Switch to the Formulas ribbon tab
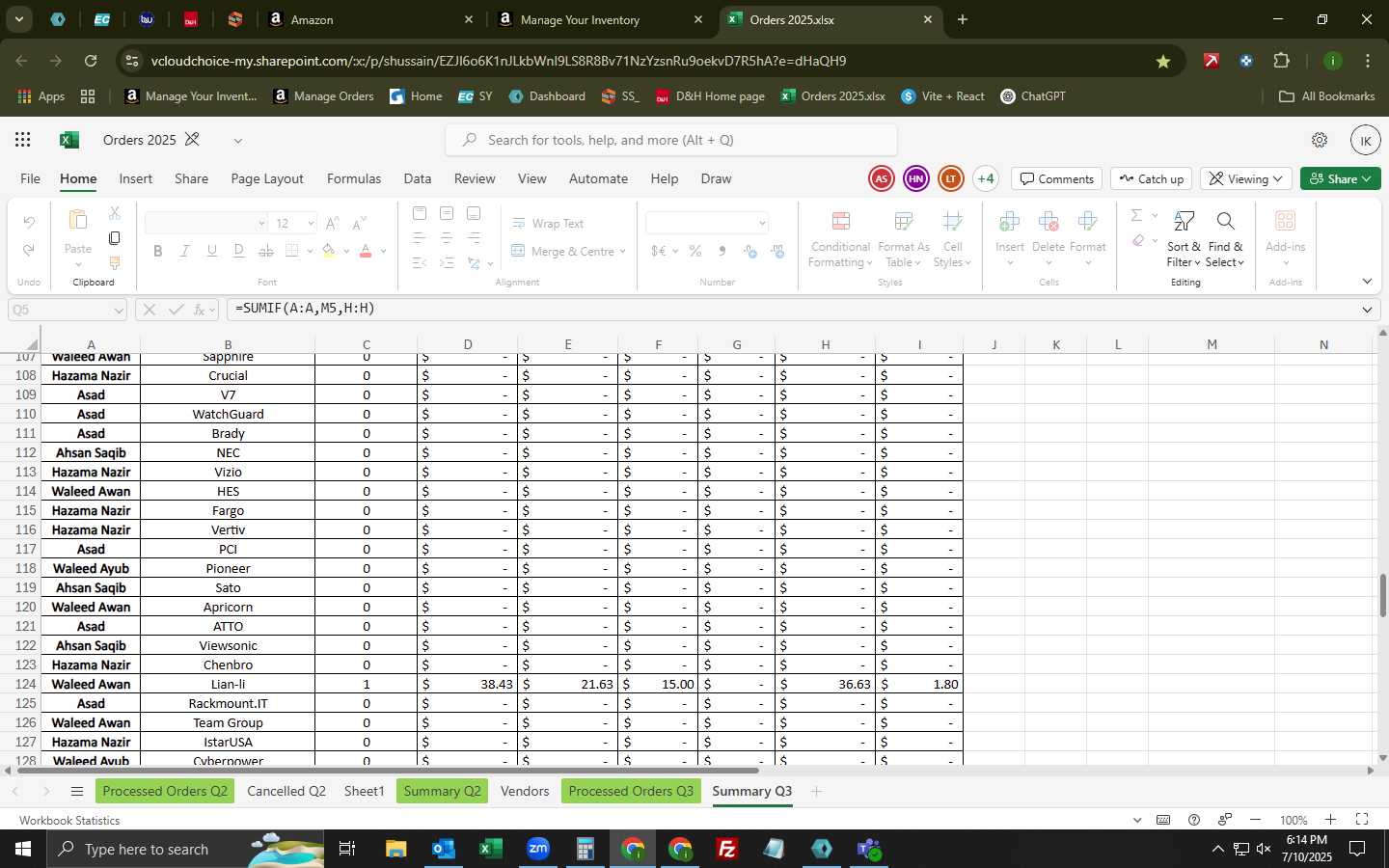Screen dimensions: 1389x868 [x=354, y=178]
